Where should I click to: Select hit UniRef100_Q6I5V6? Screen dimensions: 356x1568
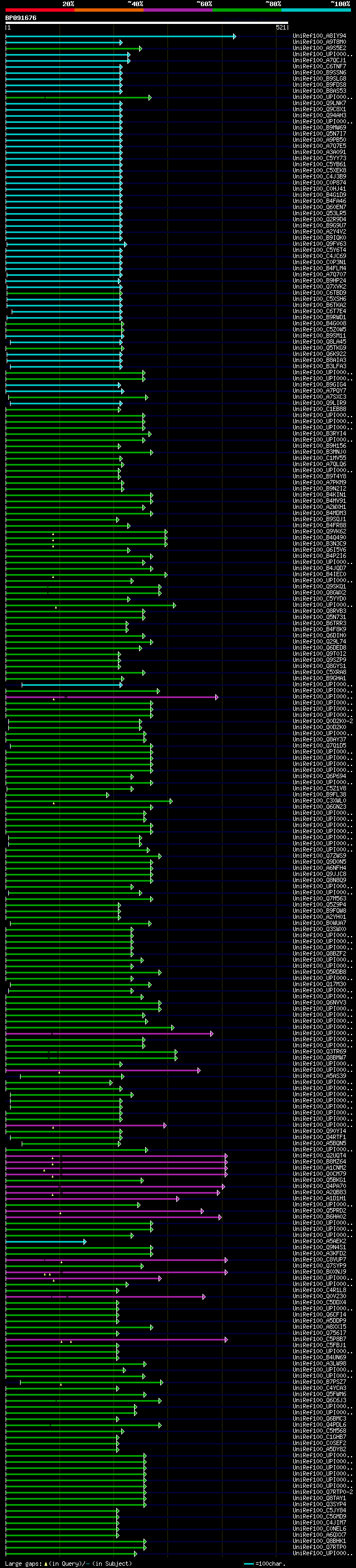click(319, 550)
